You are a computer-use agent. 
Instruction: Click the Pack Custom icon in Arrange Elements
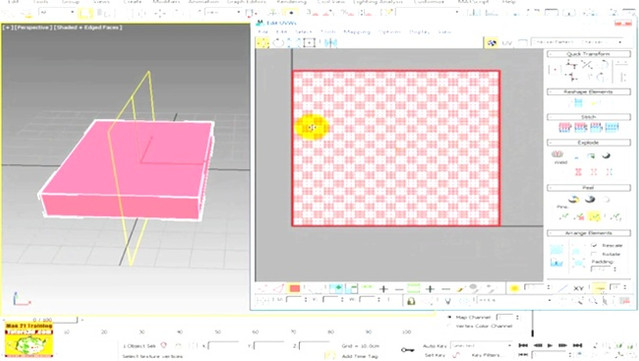coord(556,249)
